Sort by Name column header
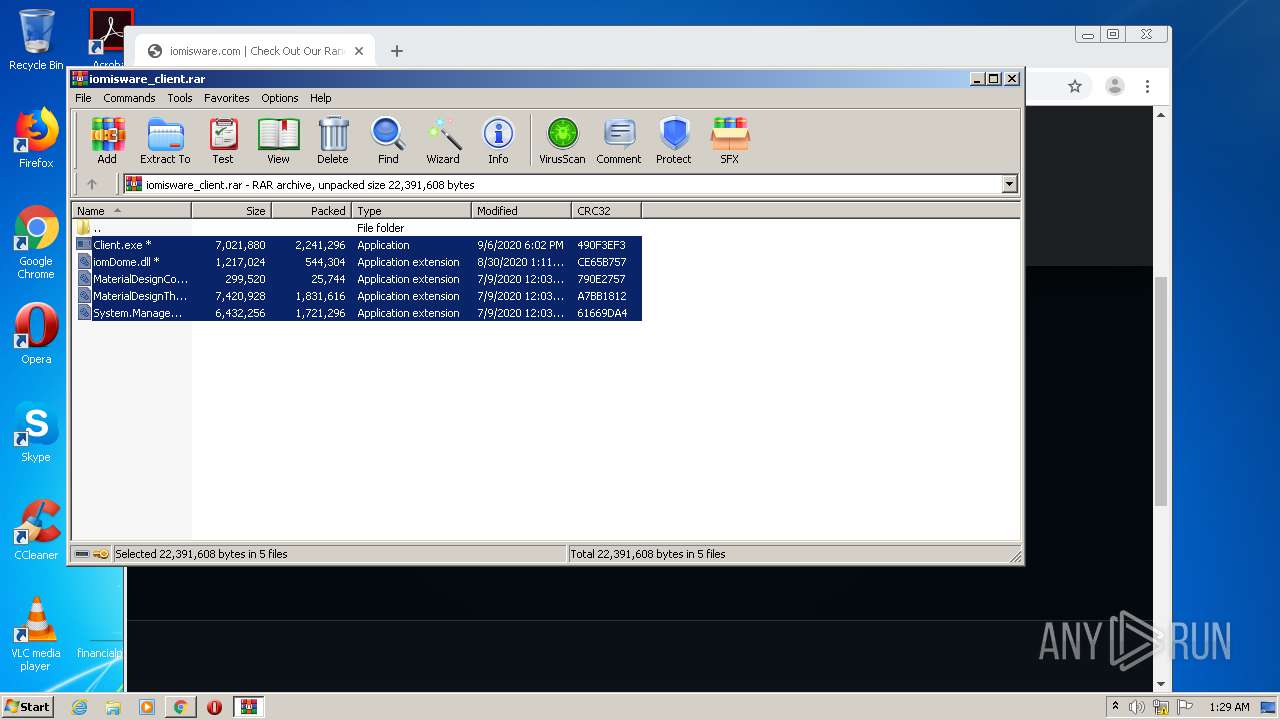 click(x=132, y=211)
